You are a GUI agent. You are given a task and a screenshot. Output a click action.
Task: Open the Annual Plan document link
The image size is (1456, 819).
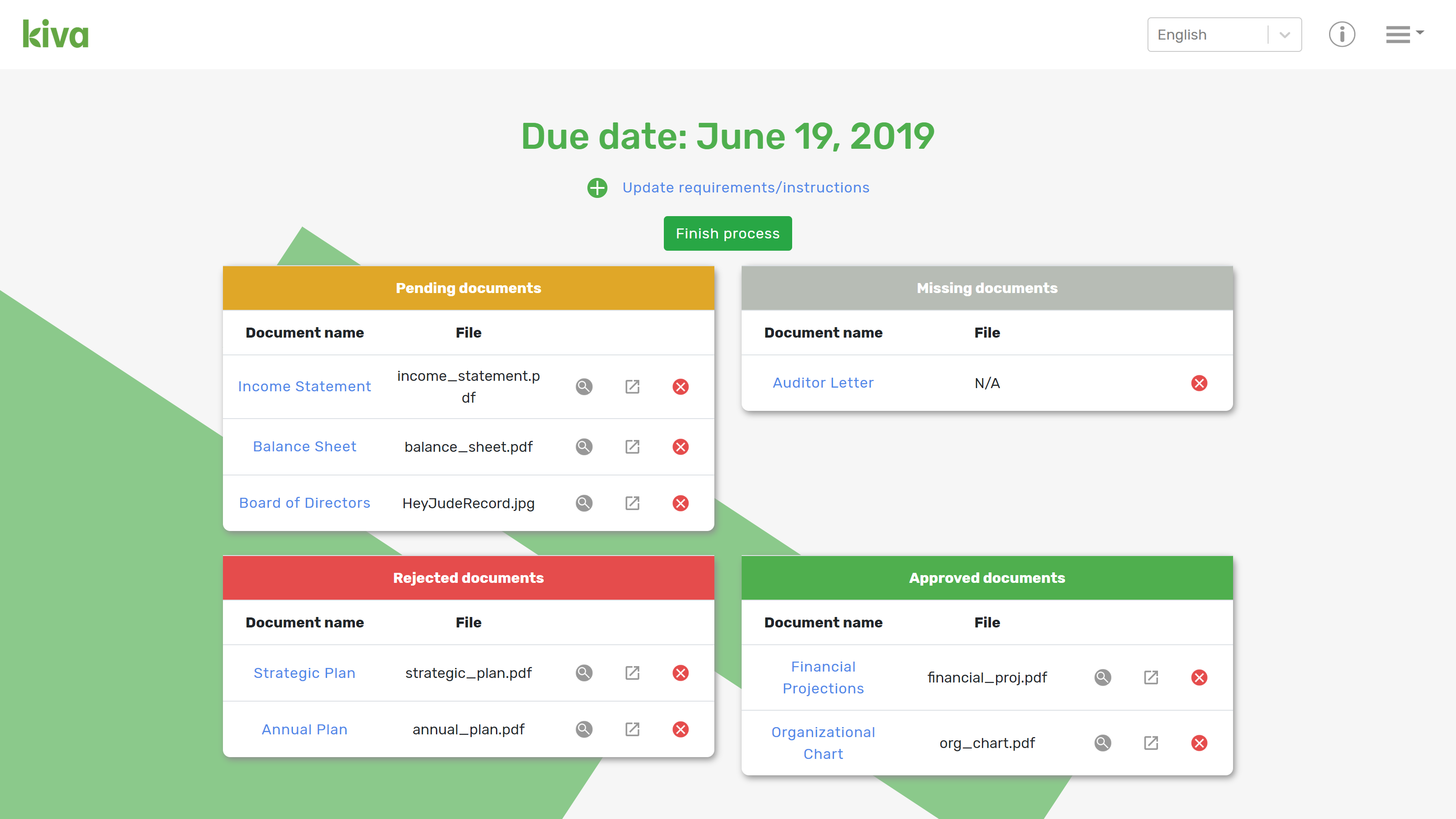click(x=304, y=729)
